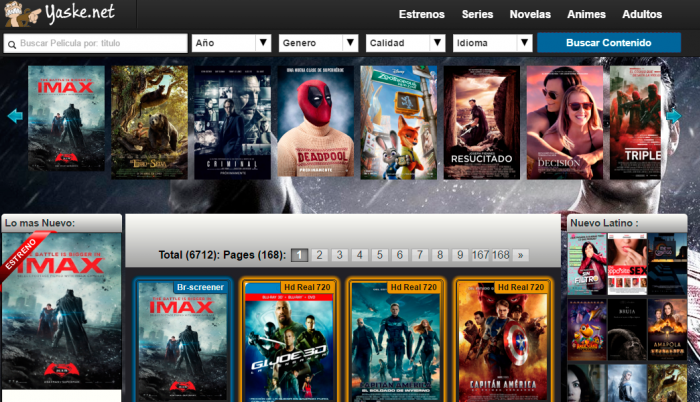Go to page 167
The width and height of the screenshot is (700, 402).
[x=480, y=255]
